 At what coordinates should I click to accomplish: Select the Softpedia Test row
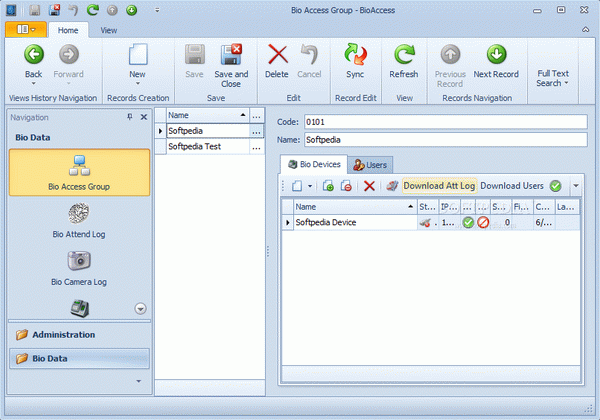[208, 147]
